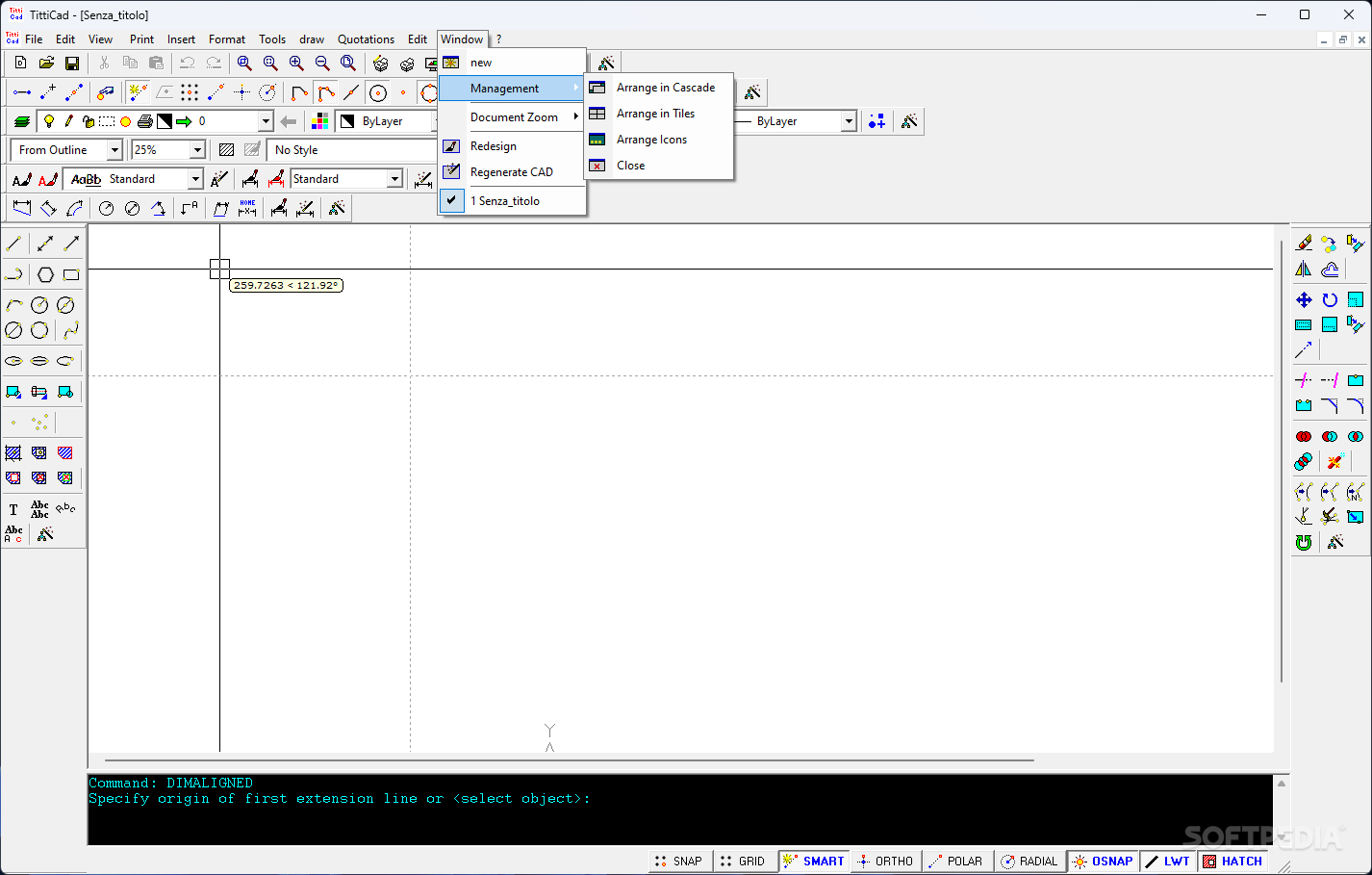This screenshot has width=1372, height=875.
Task: Select the single-line text T tool
Action: click(13, 509)
